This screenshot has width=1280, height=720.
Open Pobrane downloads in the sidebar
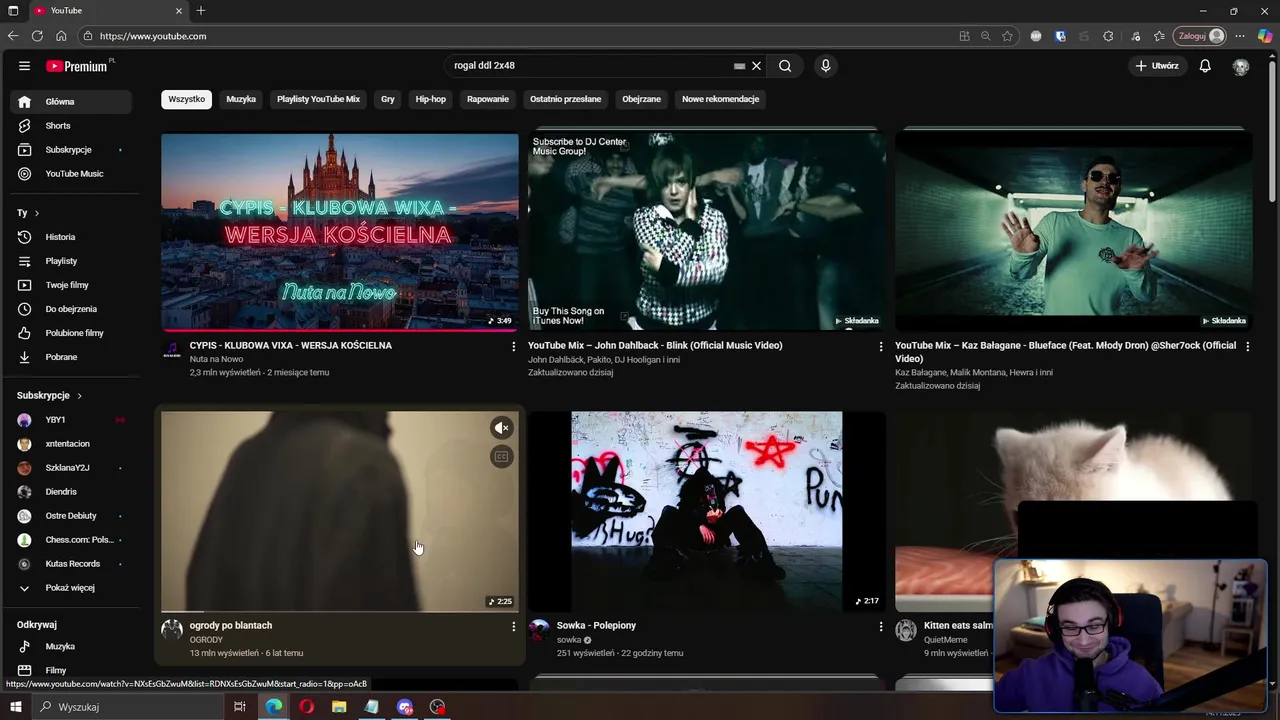[x=71, y=357]
